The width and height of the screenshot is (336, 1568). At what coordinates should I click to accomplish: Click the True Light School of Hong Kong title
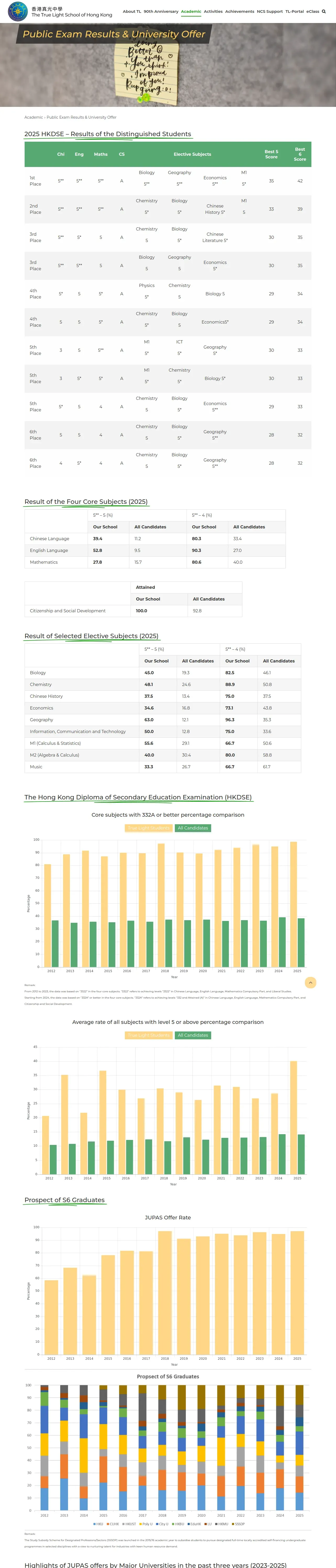71,15
